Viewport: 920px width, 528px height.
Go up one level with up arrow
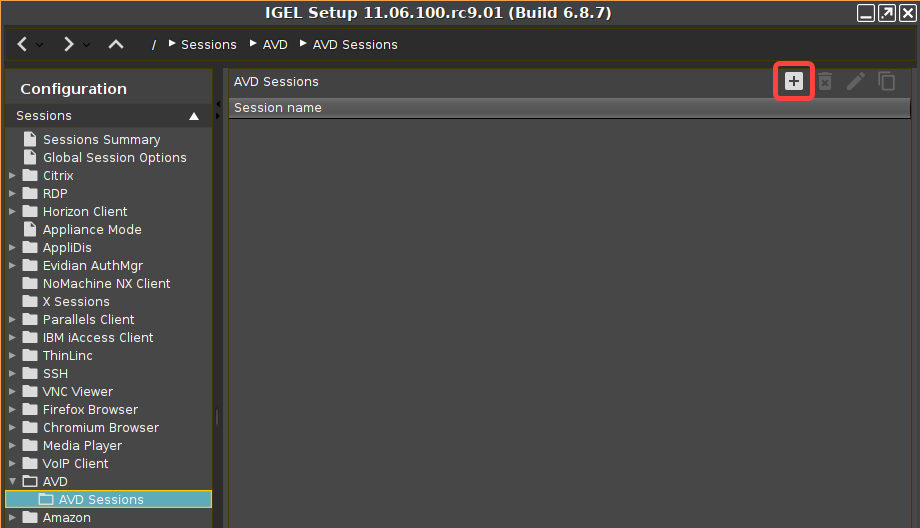click(116, 44)
